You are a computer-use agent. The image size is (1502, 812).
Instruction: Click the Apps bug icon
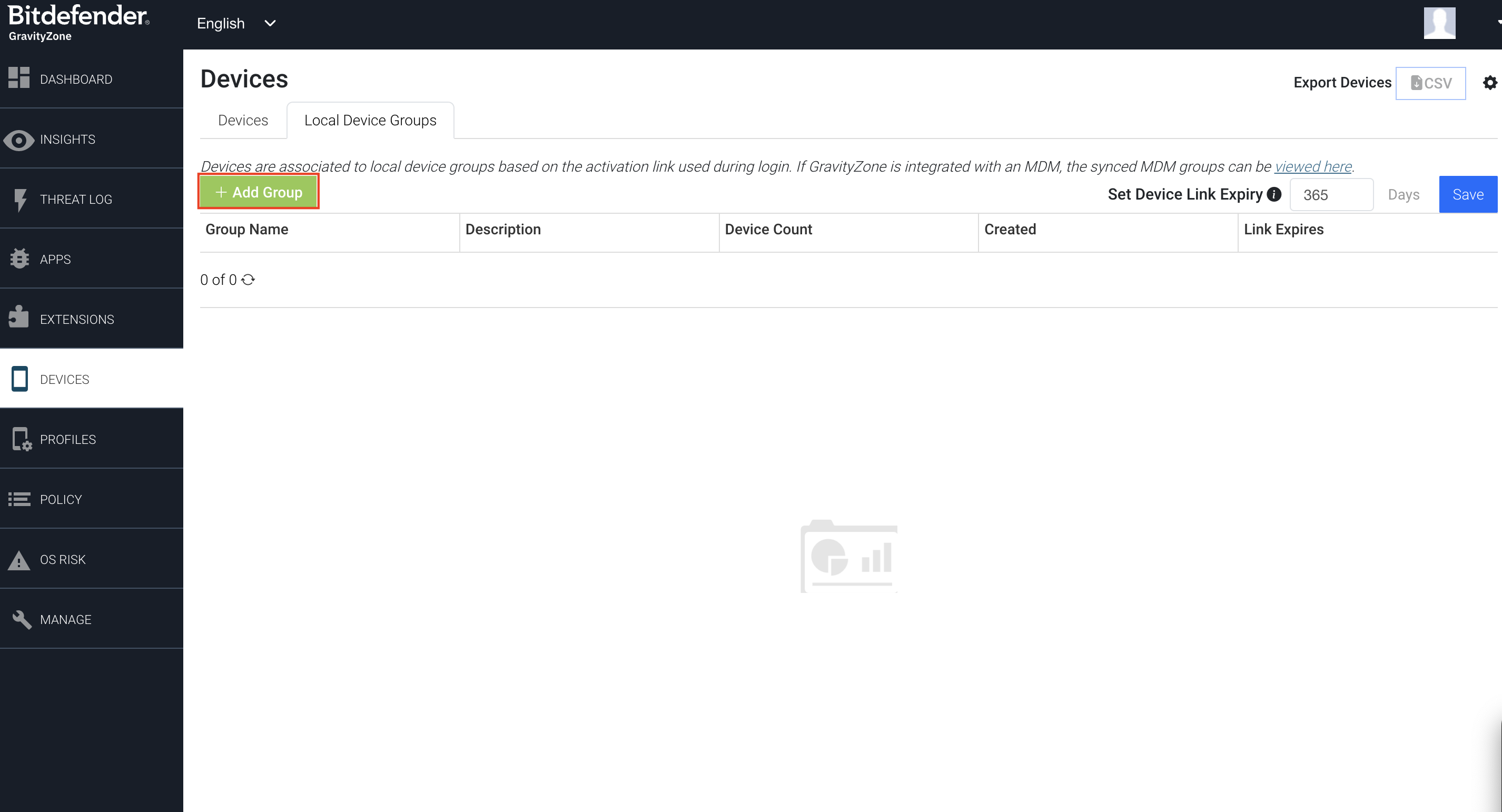(x=19, y=259)
